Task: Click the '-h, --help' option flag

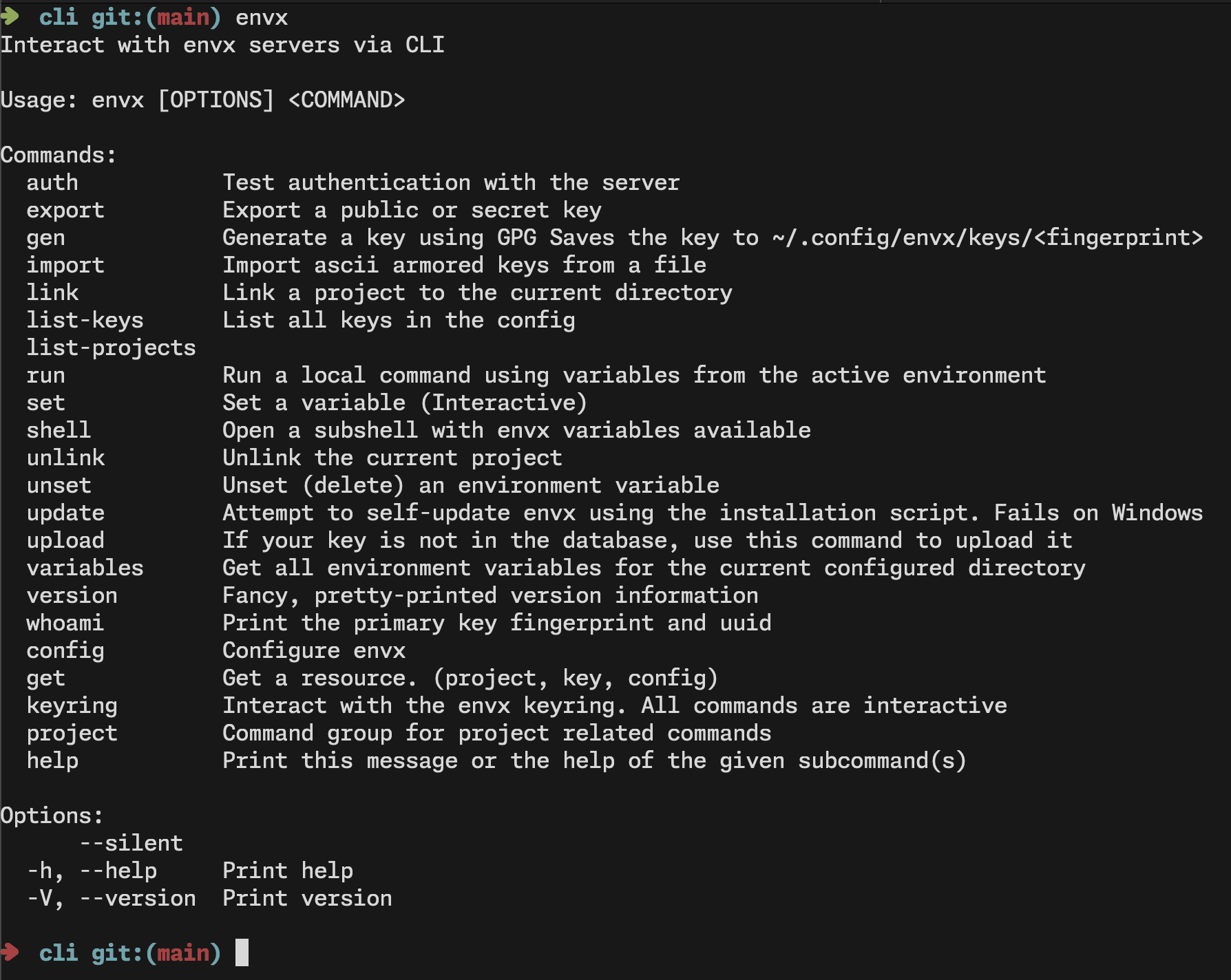Action: (92, 871)
